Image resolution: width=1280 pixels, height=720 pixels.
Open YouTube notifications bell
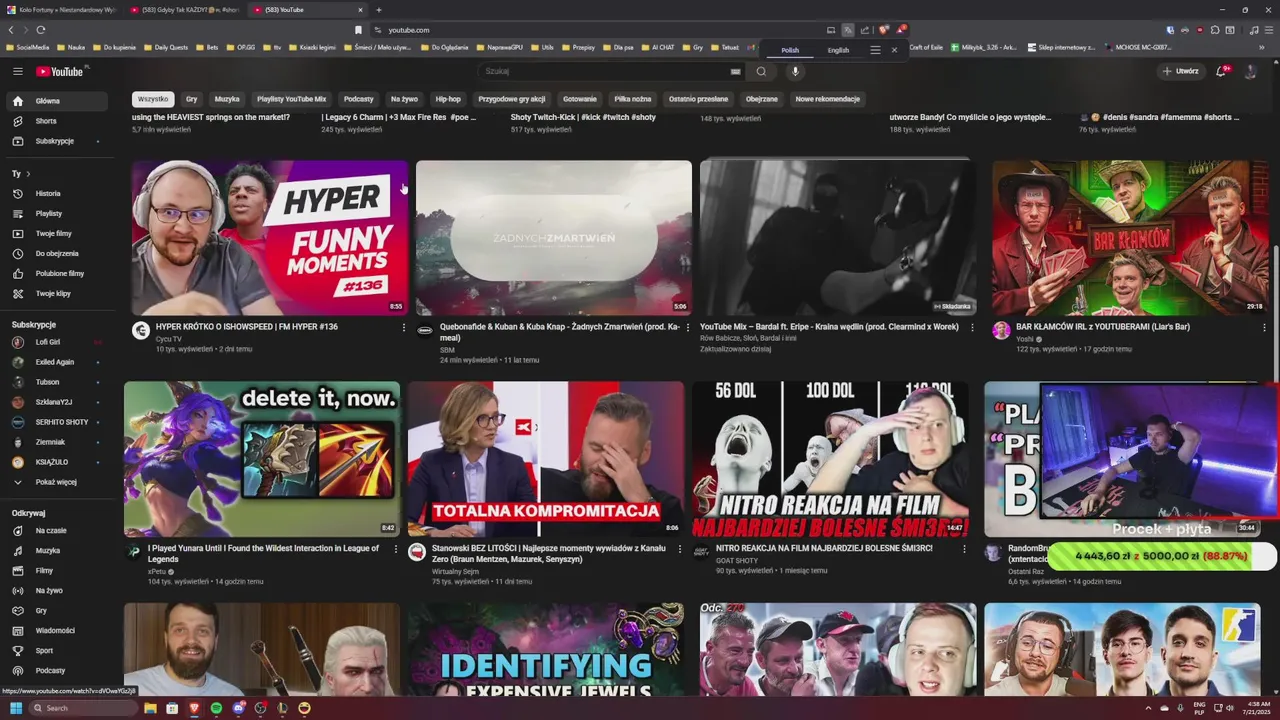[1221, 71]
